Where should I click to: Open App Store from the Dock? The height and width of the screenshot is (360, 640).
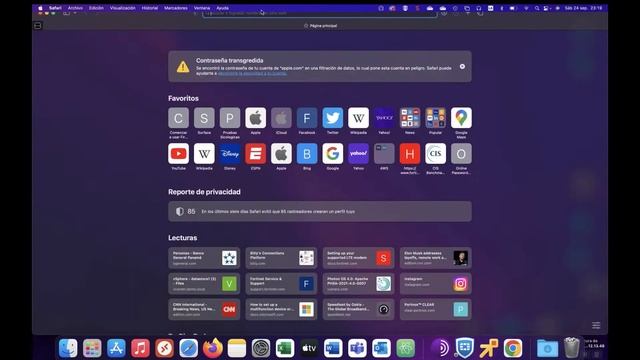[x=116, y=348]
